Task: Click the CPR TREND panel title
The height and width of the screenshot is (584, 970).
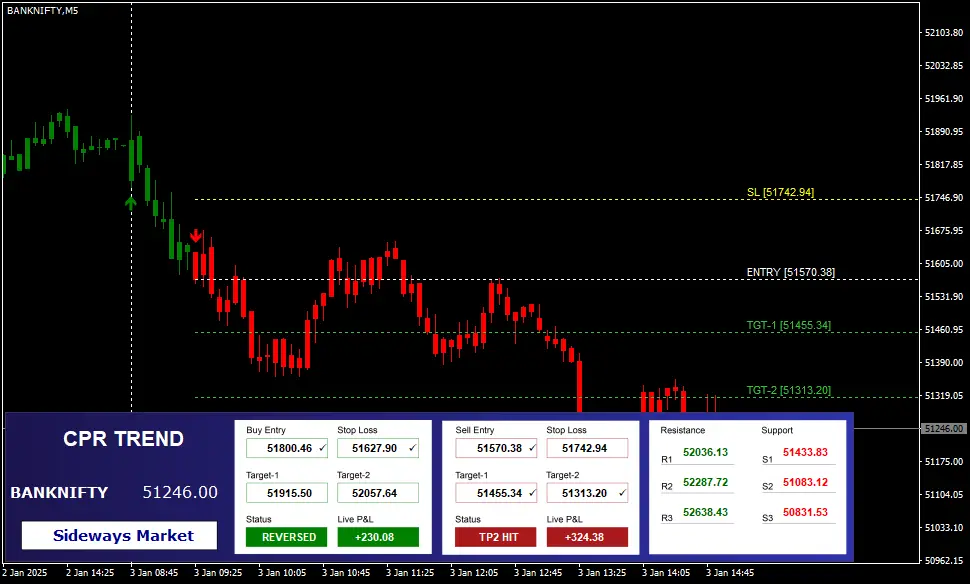Action: (x=123, y=439)
